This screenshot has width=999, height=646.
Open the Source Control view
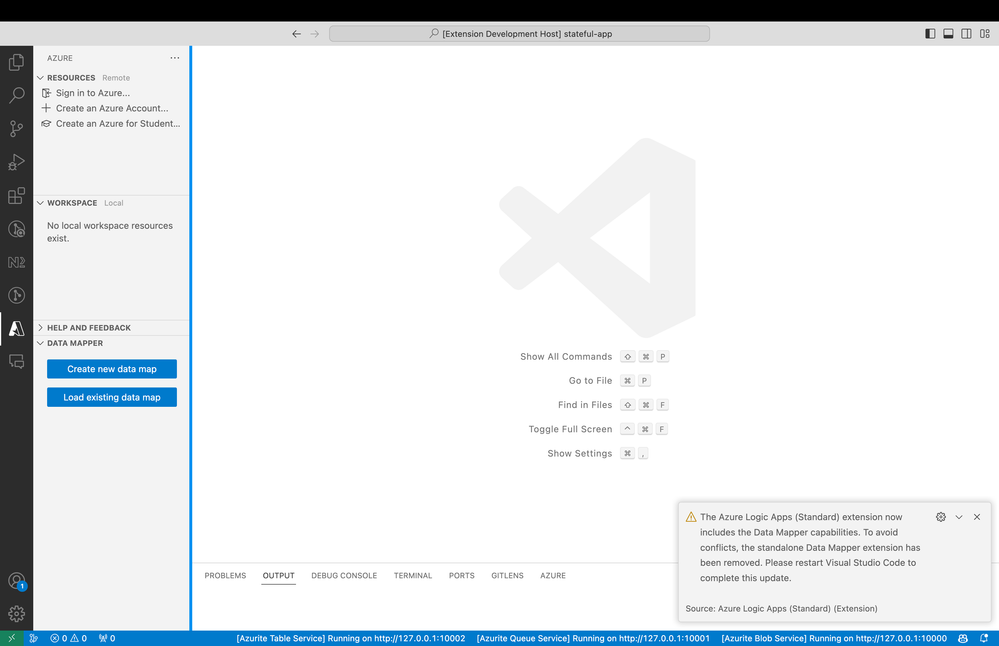[17, 129]
